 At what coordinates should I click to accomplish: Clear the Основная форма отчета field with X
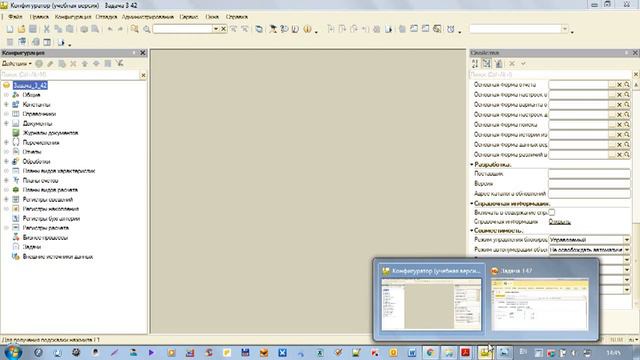pyautogui.click(x=619, y=84)
